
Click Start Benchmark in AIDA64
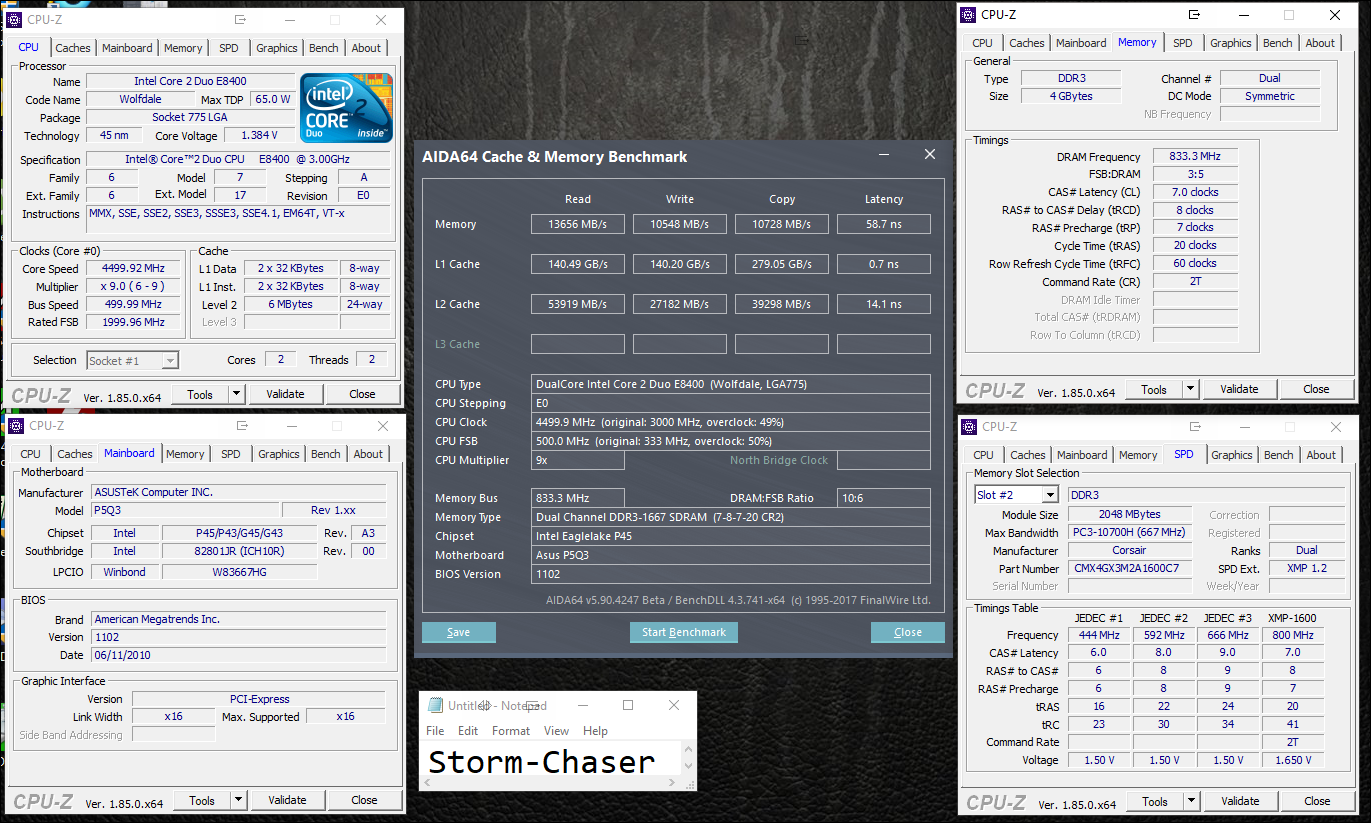[x=684, y=632]
